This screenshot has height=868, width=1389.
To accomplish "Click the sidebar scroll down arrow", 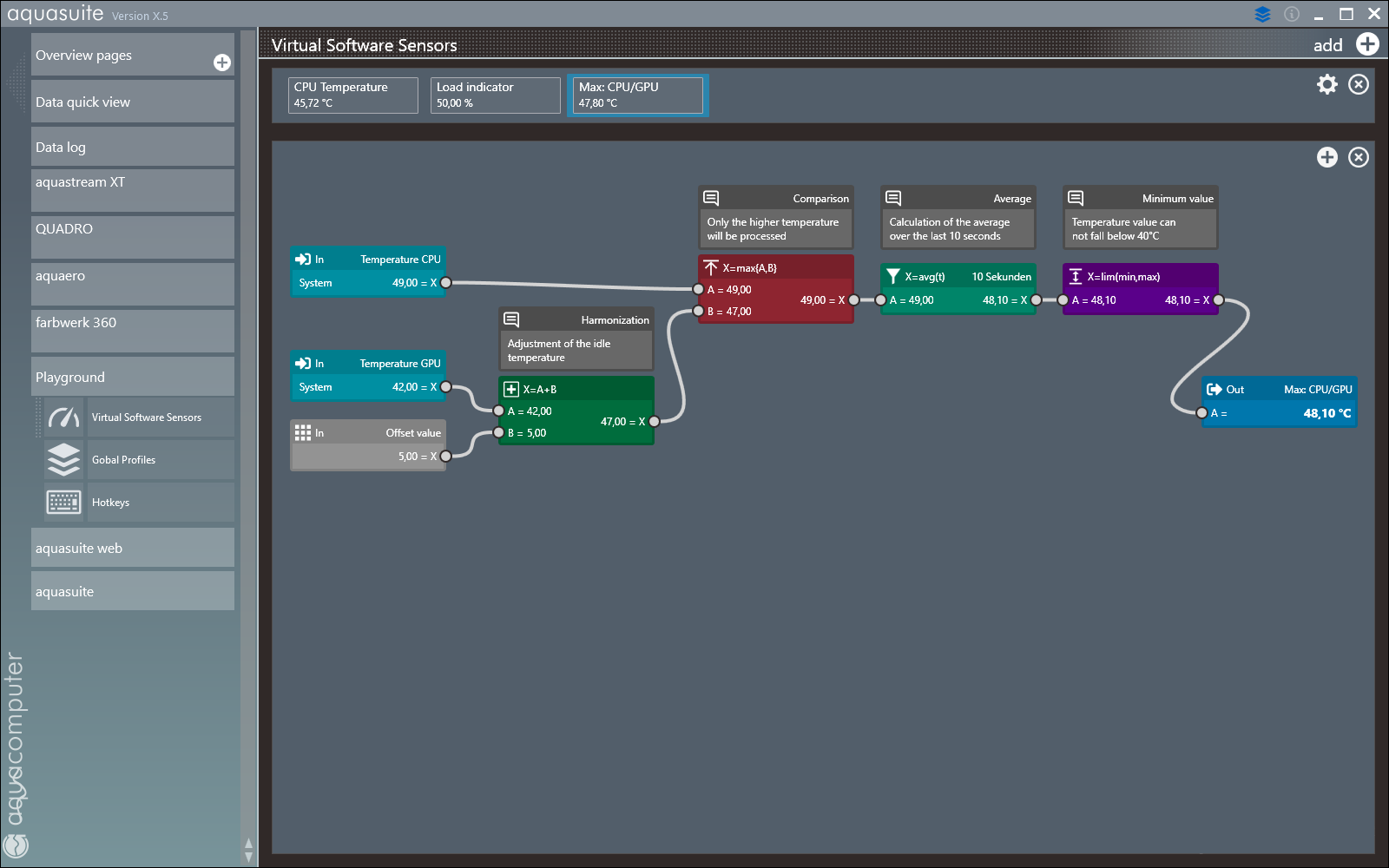I will click(x=248, y=858).
